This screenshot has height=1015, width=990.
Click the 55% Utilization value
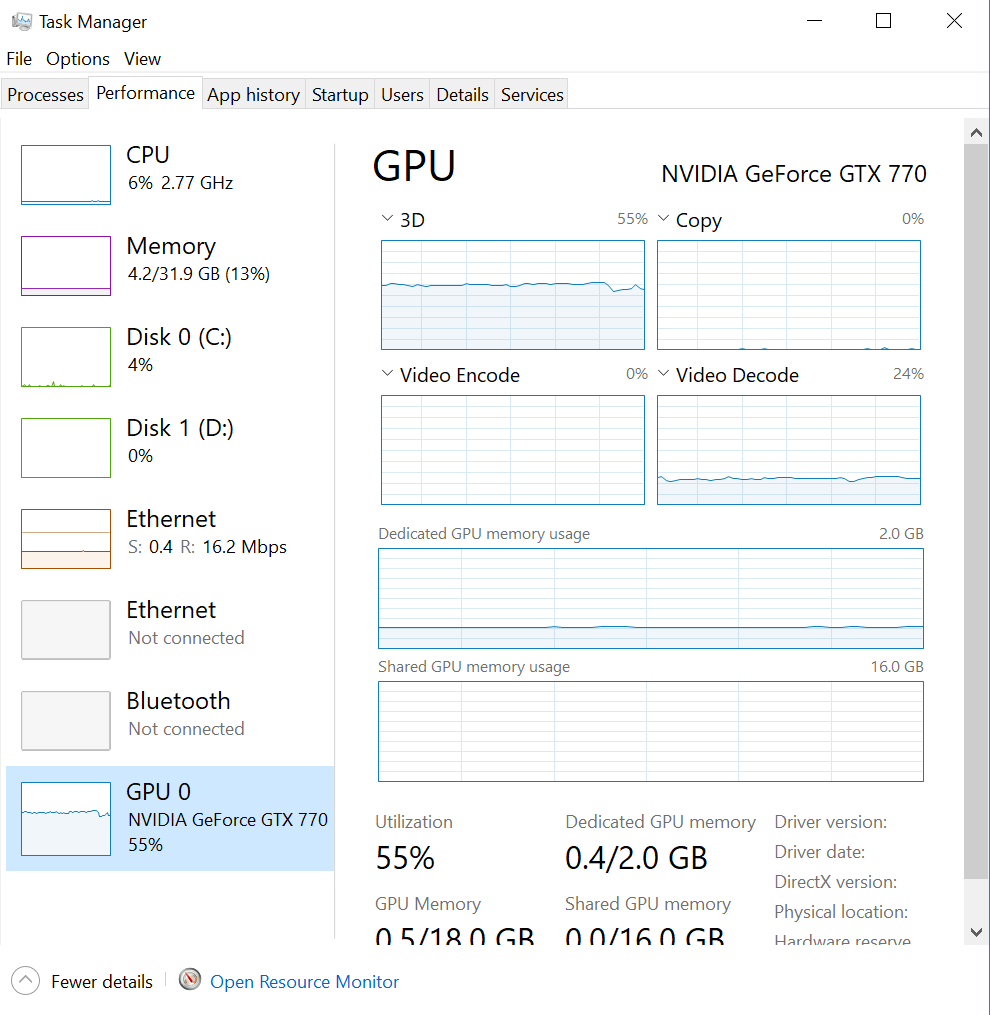coord(405,858)
